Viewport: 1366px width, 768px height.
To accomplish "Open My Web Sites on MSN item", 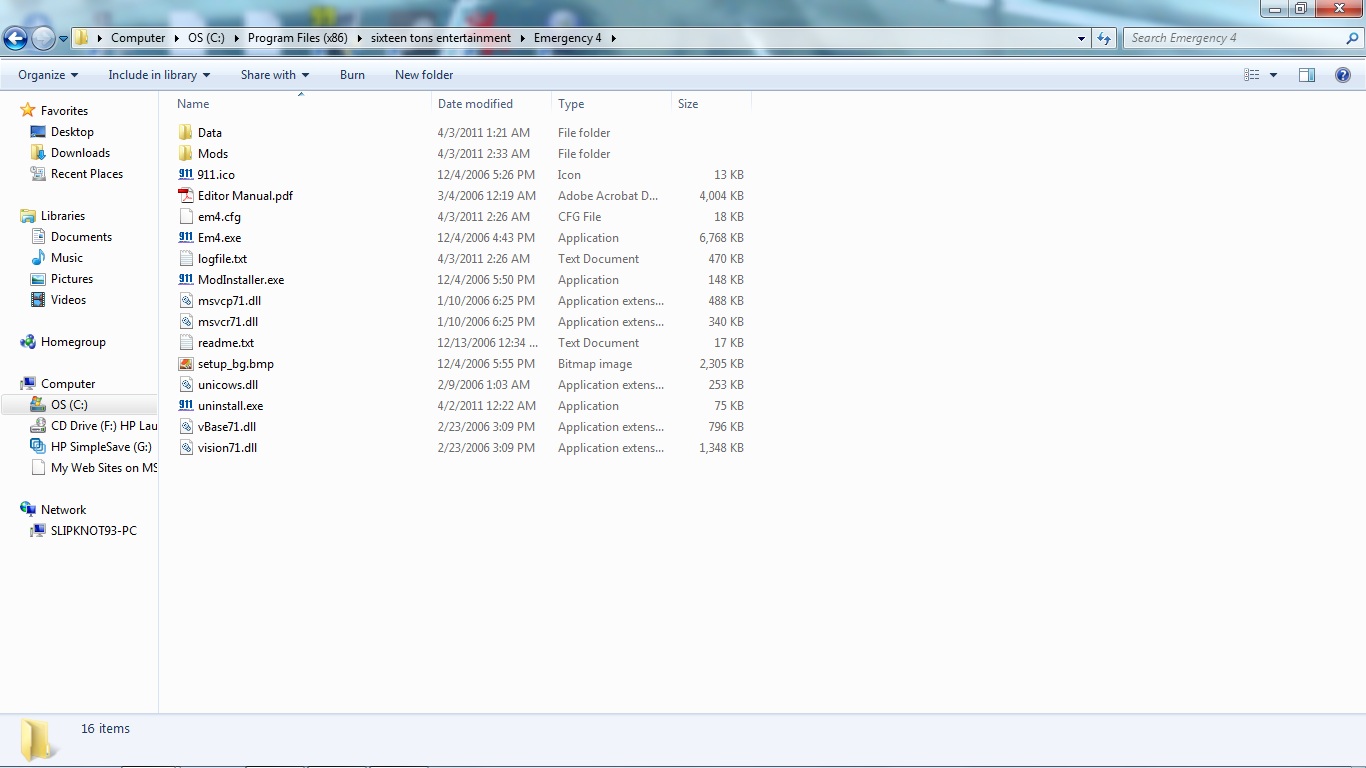I will point(104,468).
